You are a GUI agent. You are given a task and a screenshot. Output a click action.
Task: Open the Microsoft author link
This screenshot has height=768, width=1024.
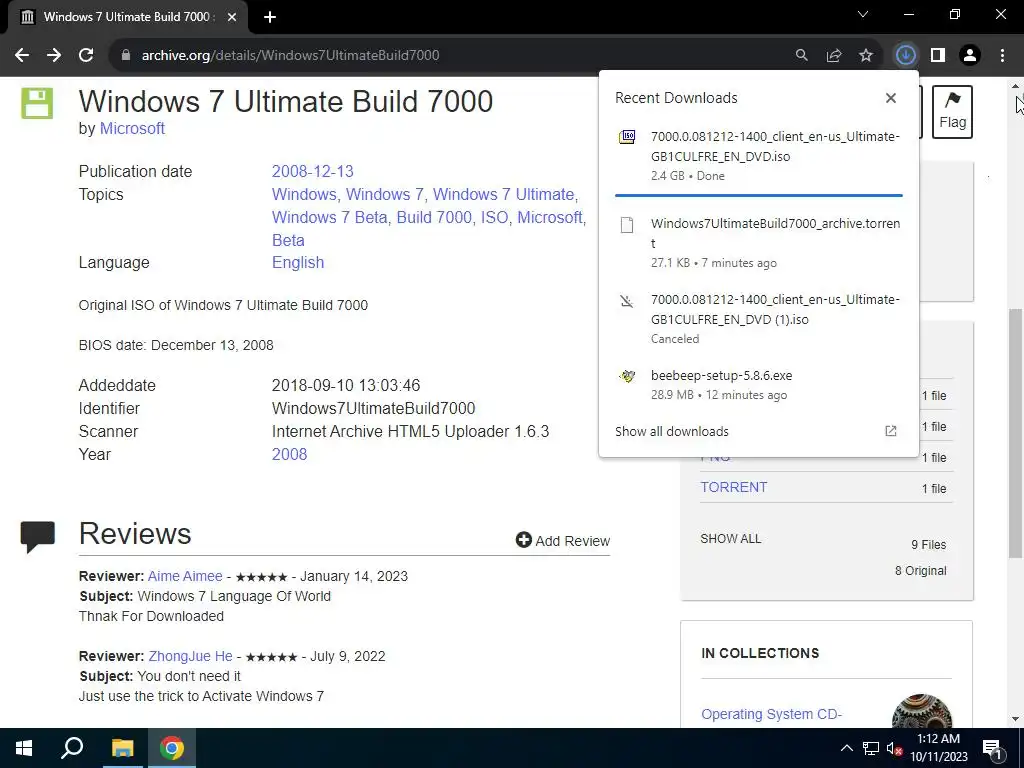pyautogui.click(x=132, y=129)
